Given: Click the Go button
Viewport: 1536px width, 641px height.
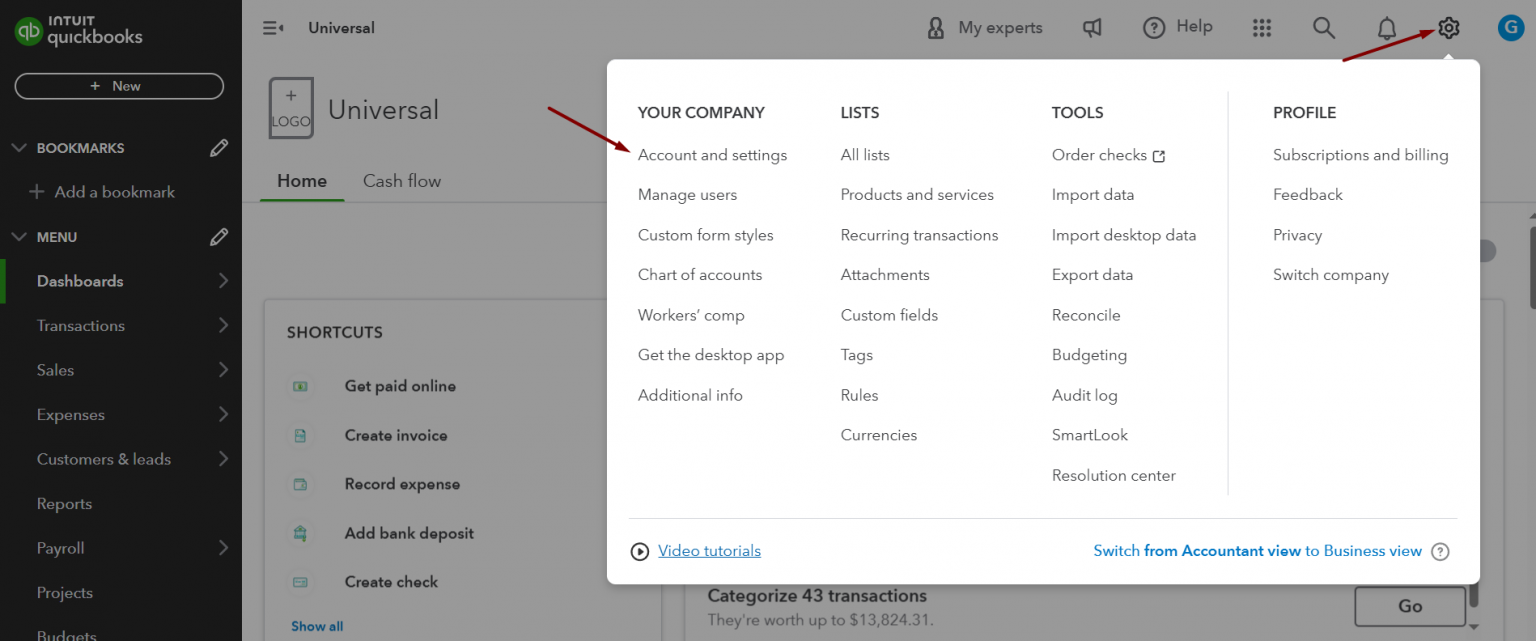Looking at the screenshot, I should 1410,606.
